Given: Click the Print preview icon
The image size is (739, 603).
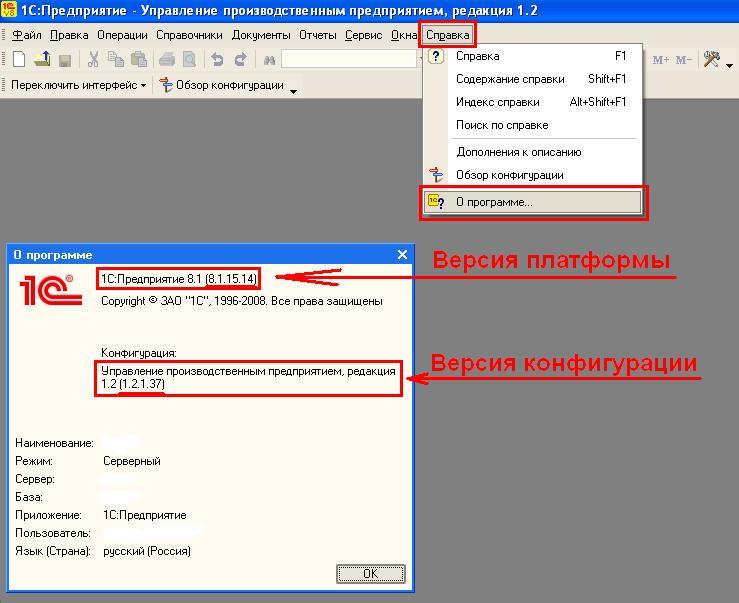Looking at the screenshot, I should point(189,59).
